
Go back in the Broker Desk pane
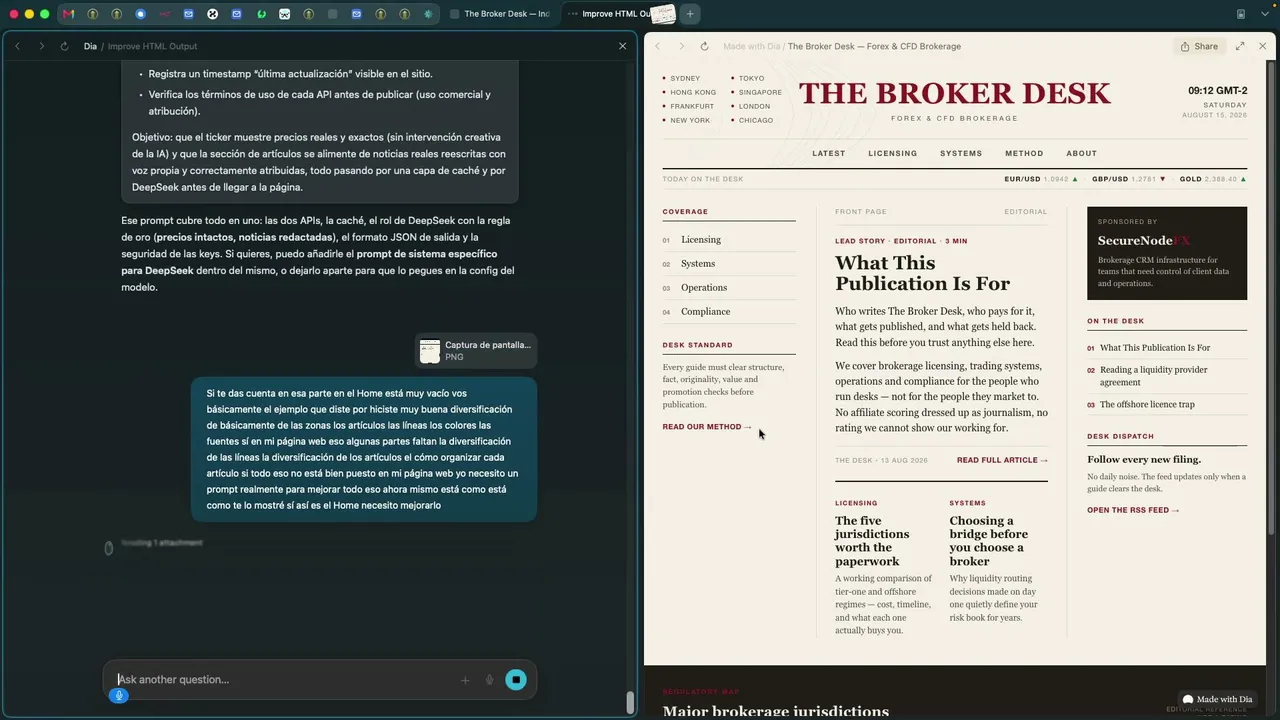point(657,46)
